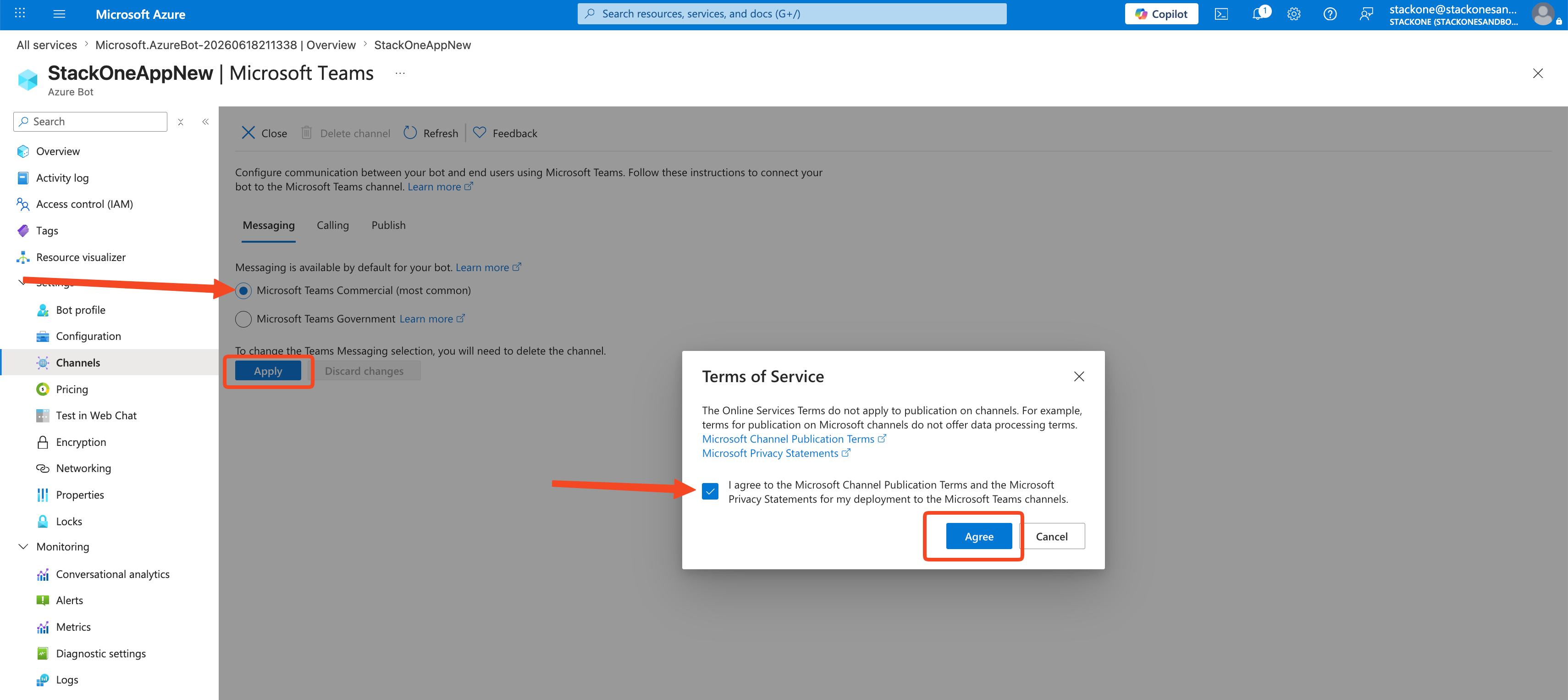Image resolution: width=1568 pixels, height=700 pixels.
Task: Toggle the I agree terms checkbox
Action: click(x=710, y=491)
